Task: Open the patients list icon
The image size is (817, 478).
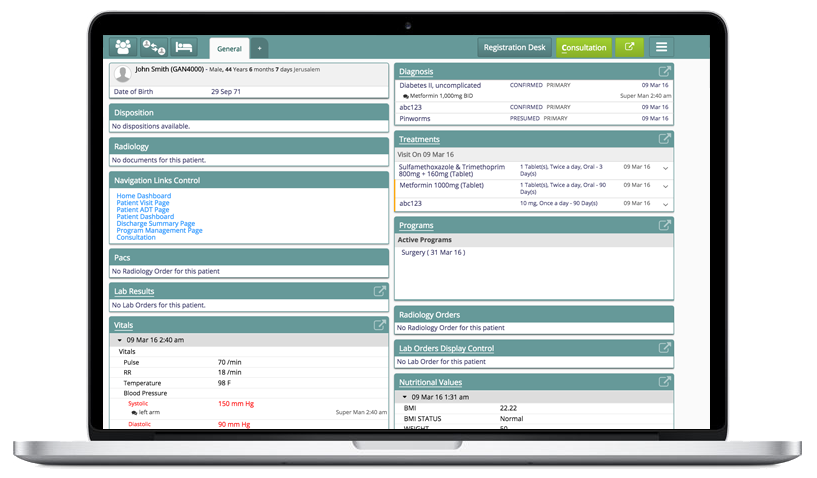Action: click(x=123, y=47)
